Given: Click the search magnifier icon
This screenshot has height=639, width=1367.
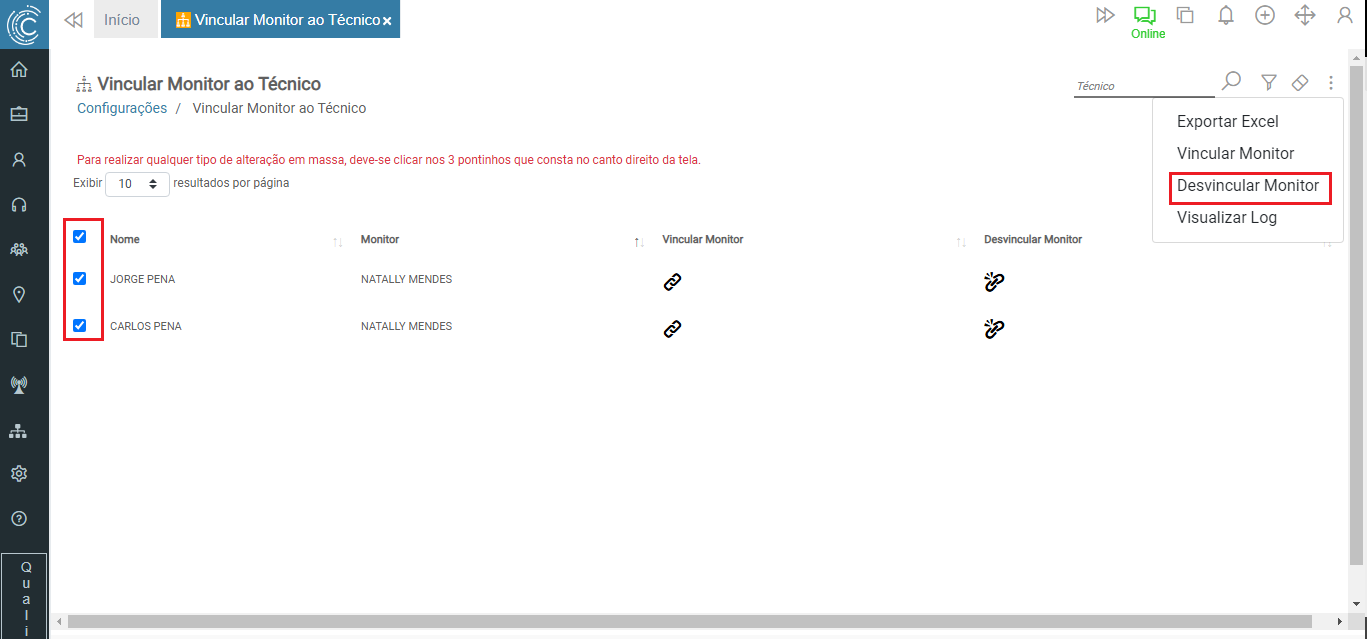Looking at the screenshot, I should tap(1232, 81).
